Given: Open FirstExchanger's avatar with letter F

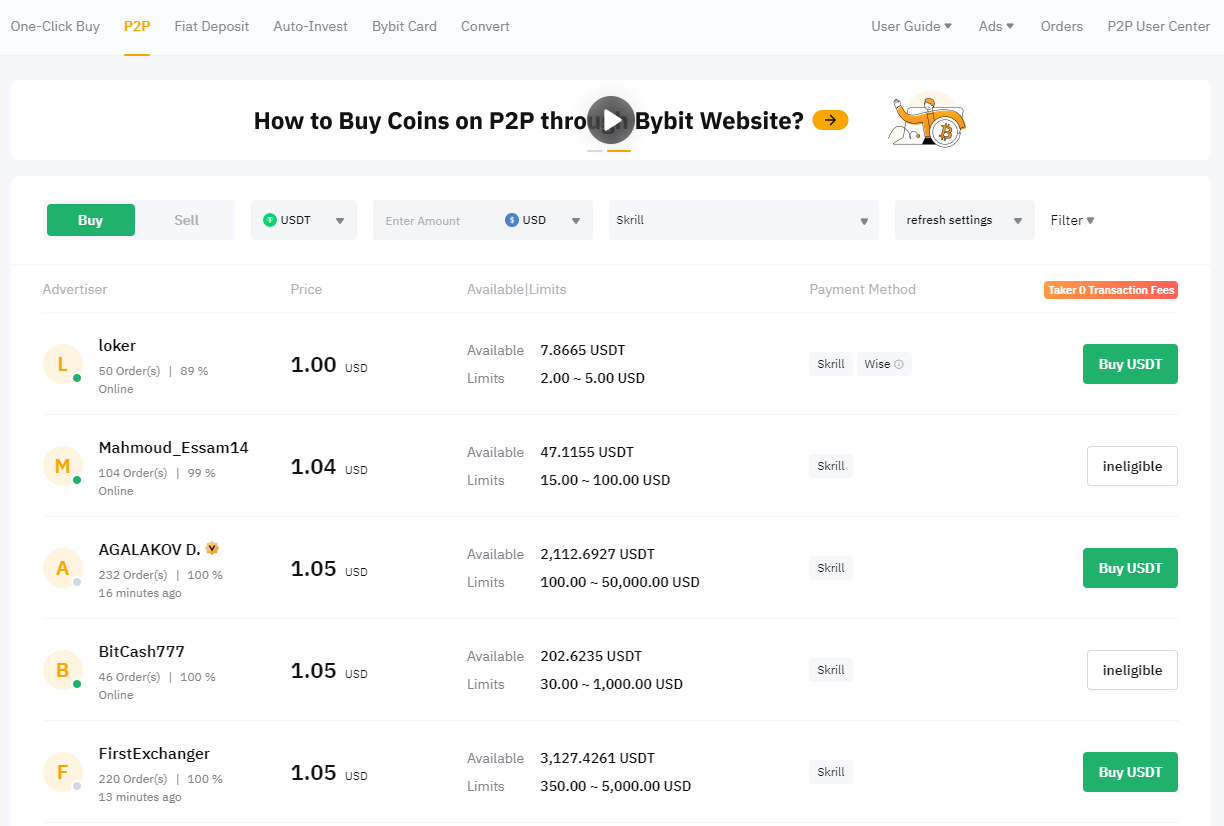Looking at the screenshot, I should 62,772.
